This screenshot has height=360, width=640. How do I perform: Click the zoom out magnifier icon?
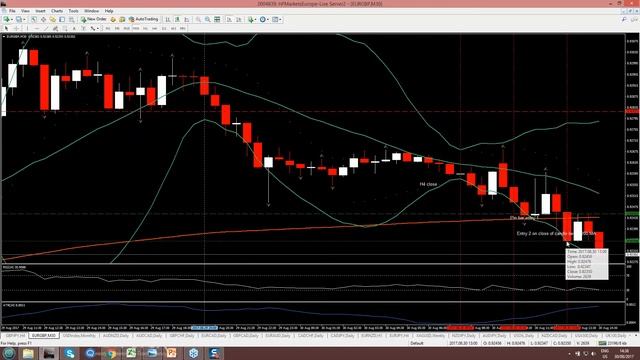point(207,19)
